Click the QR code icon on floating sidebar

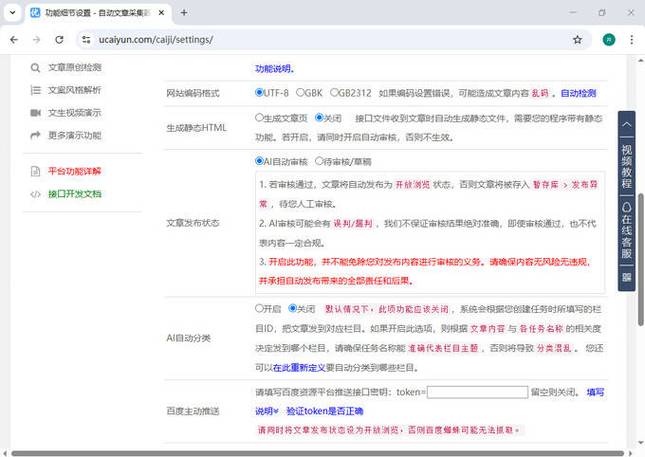pyautogui.click(x=627, y=276)
